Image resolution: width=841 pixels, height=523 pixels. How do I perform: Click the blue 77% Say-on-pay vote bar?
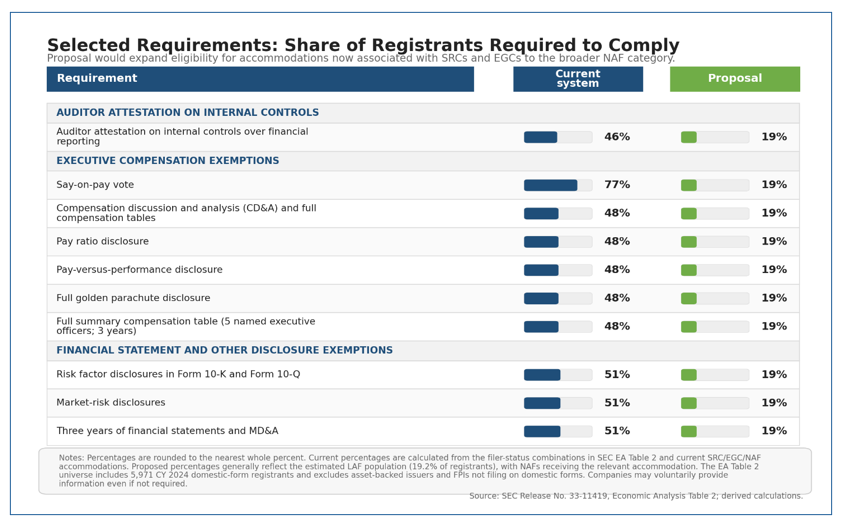click(550, 185)
